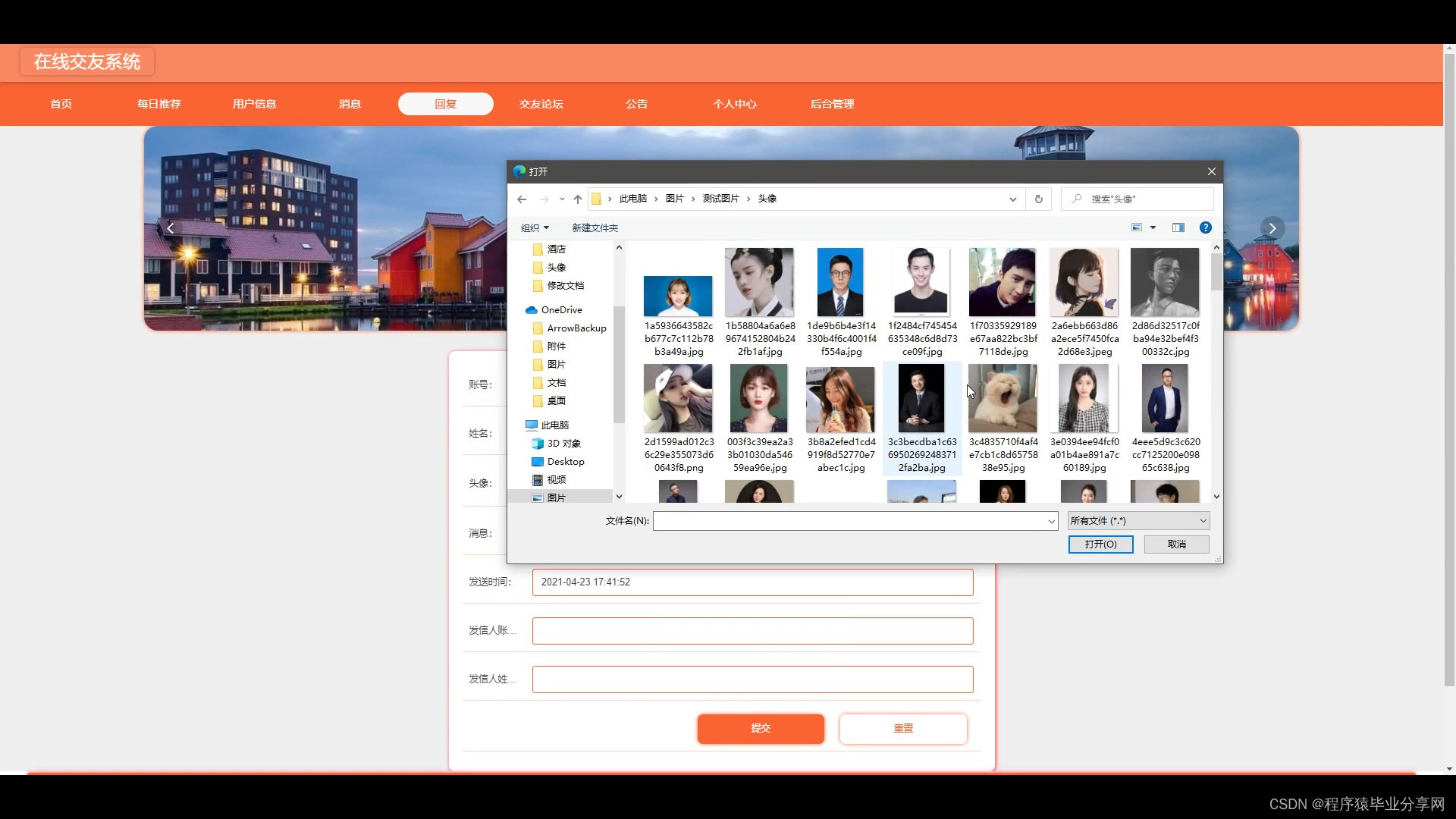Open the filename combo box arrow
The width and height of the screenshot is (1456, 819).
point(1051,521)
